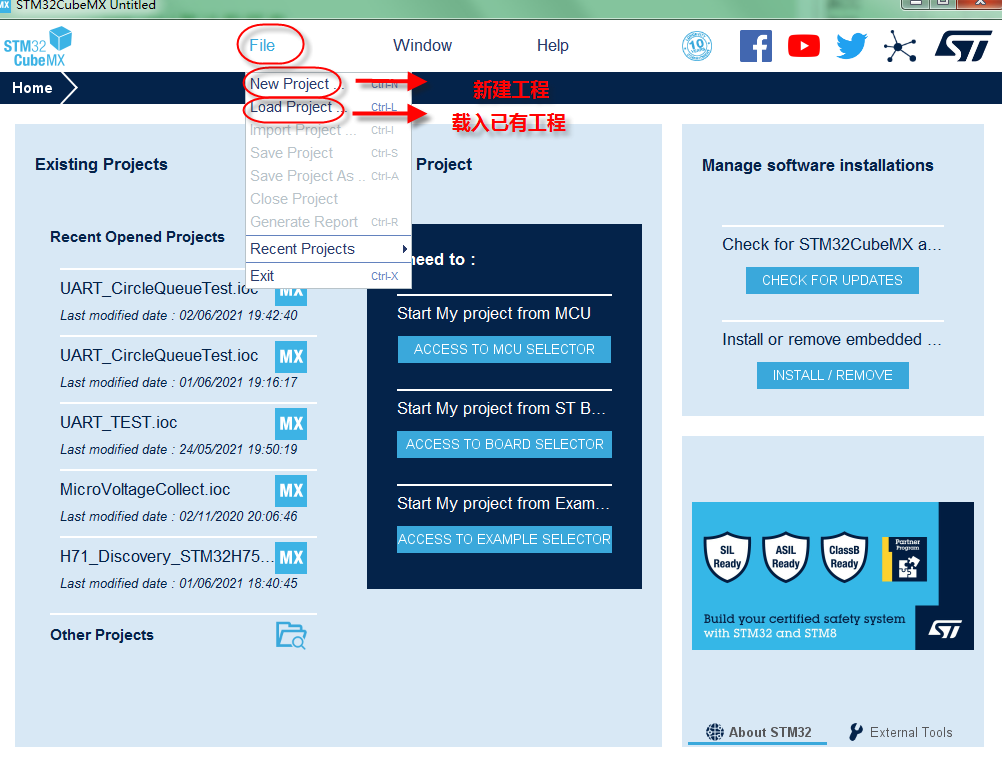Click MX icon beside 01/06/2021 19:16:17 UART_CircleQueueTest.ioc
This screenshot has height=760, width=1002.
tap(291, 357)
